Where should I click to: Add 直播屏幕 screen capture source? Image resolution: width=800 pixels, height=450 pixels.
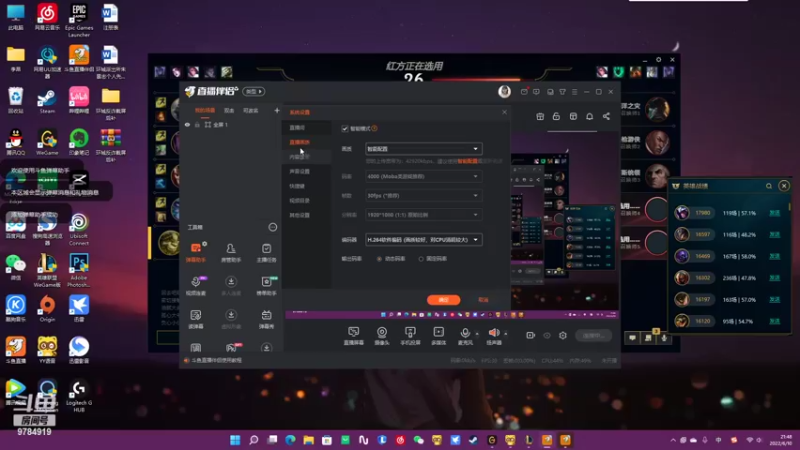coord(354,336)
